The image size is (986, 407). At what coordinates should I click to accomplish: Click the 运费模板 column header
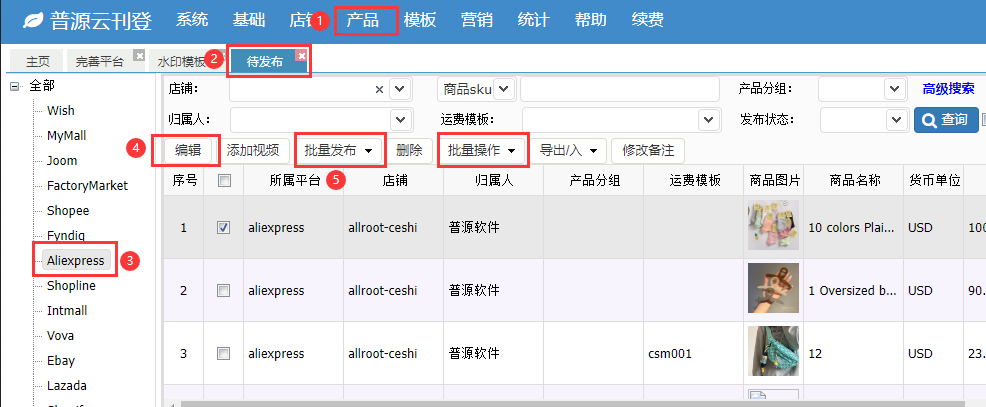(694, 181)
